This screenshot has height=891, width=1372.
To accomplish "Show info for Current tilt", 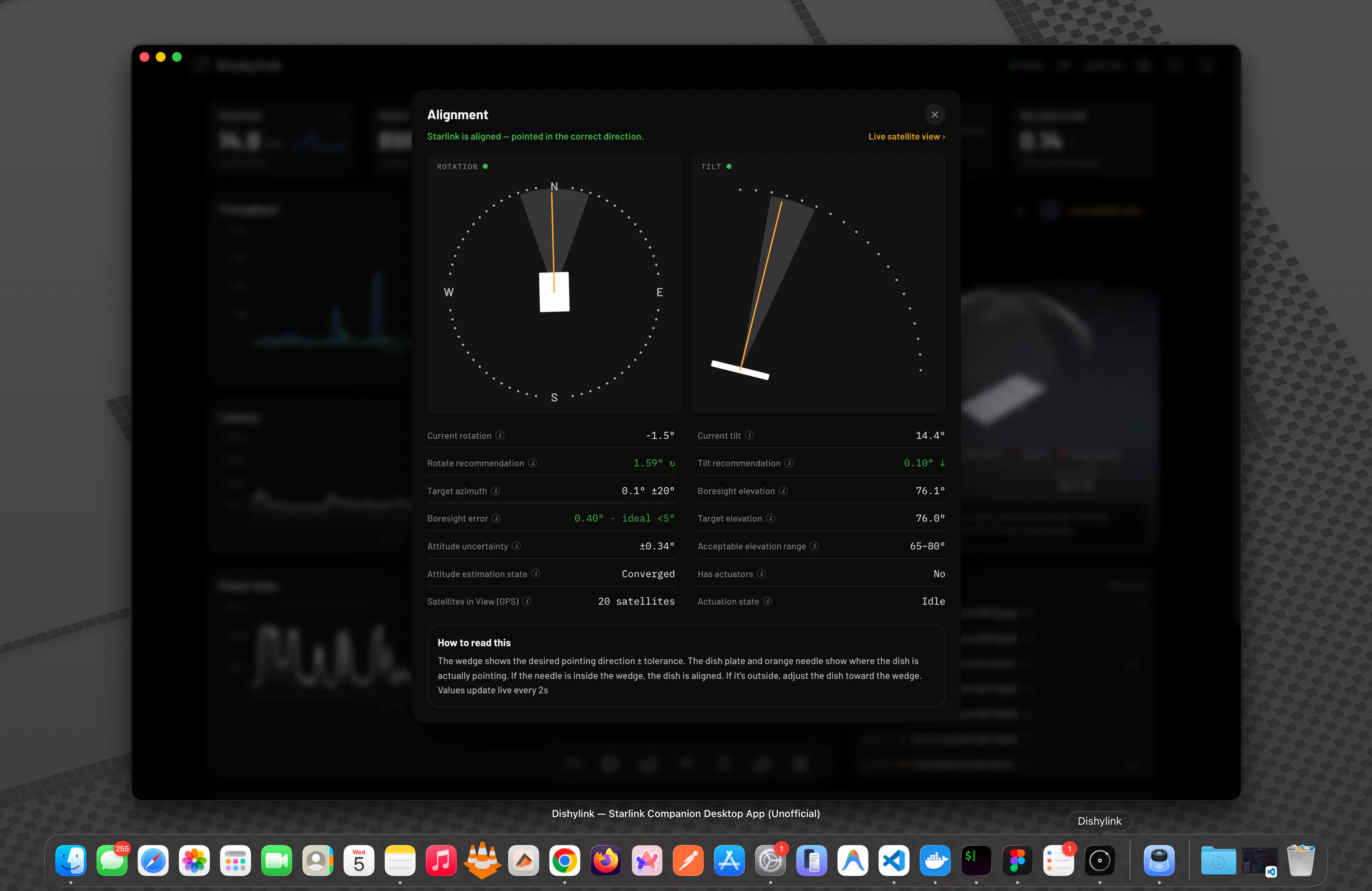I will coord(749,435).
